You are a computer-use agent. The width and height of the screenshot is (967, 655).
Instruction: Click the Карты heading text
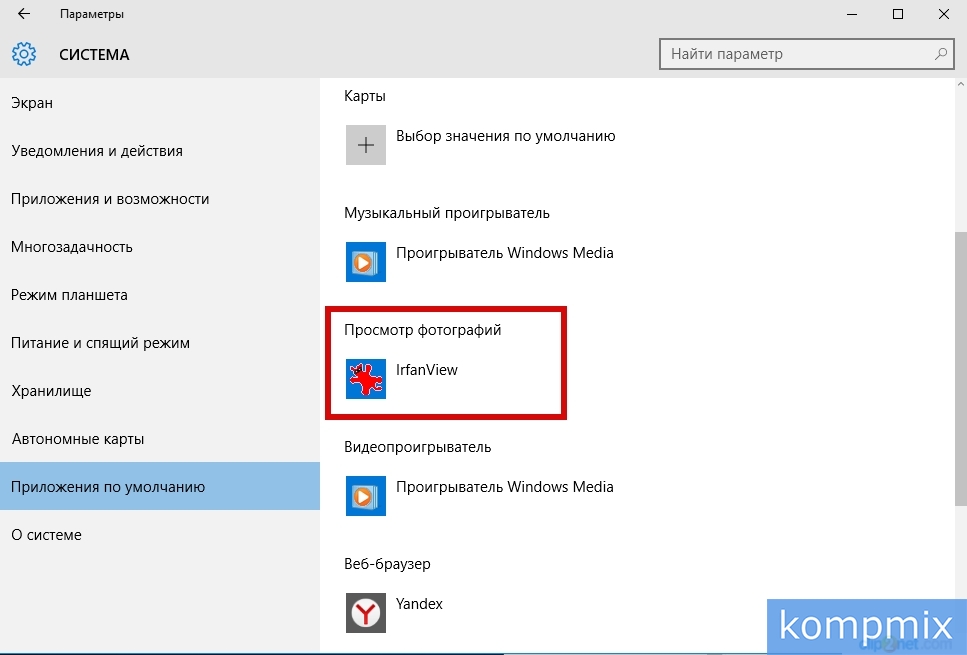365,96
